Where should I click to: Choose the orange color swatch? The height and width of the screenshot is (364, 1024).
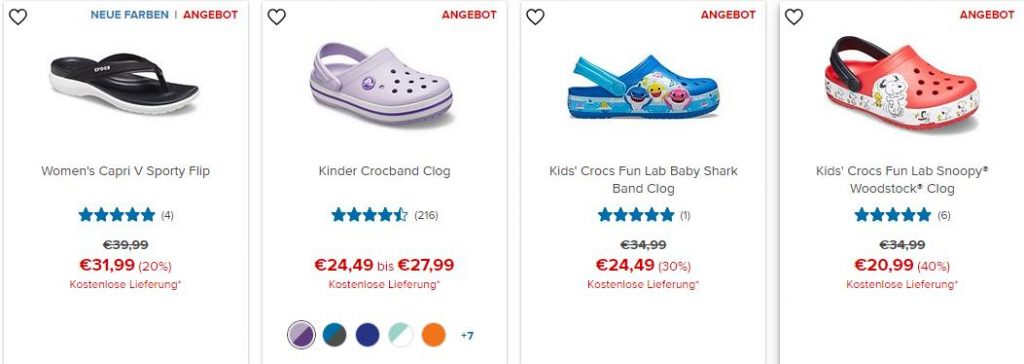(x=434, y=335)
